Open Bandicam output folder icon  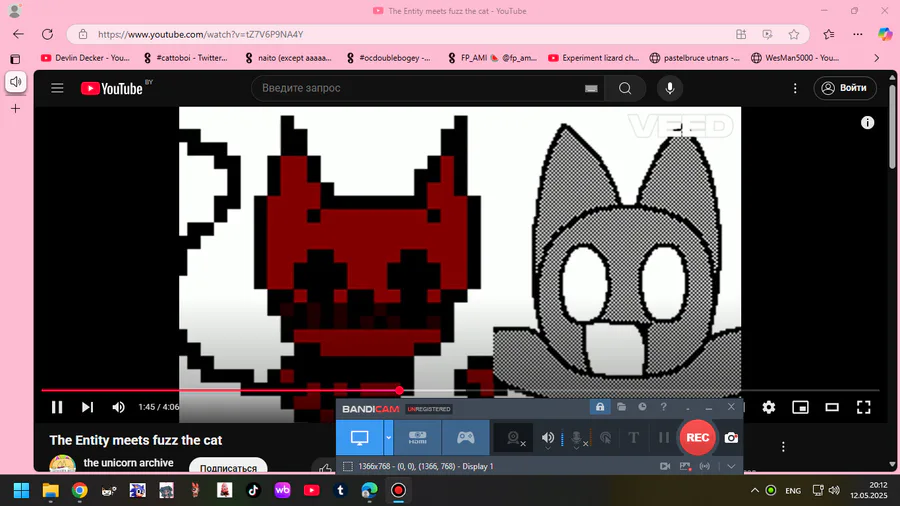coord(622,407)
